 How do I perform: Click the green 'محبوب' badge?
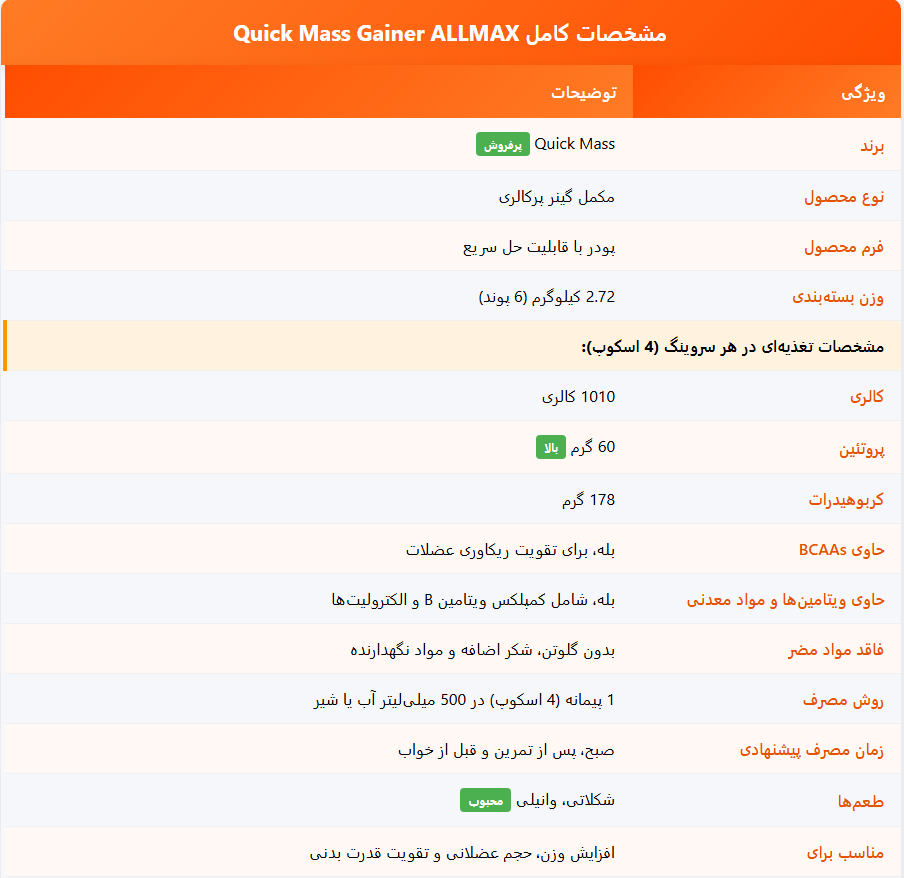pos(485,800)
